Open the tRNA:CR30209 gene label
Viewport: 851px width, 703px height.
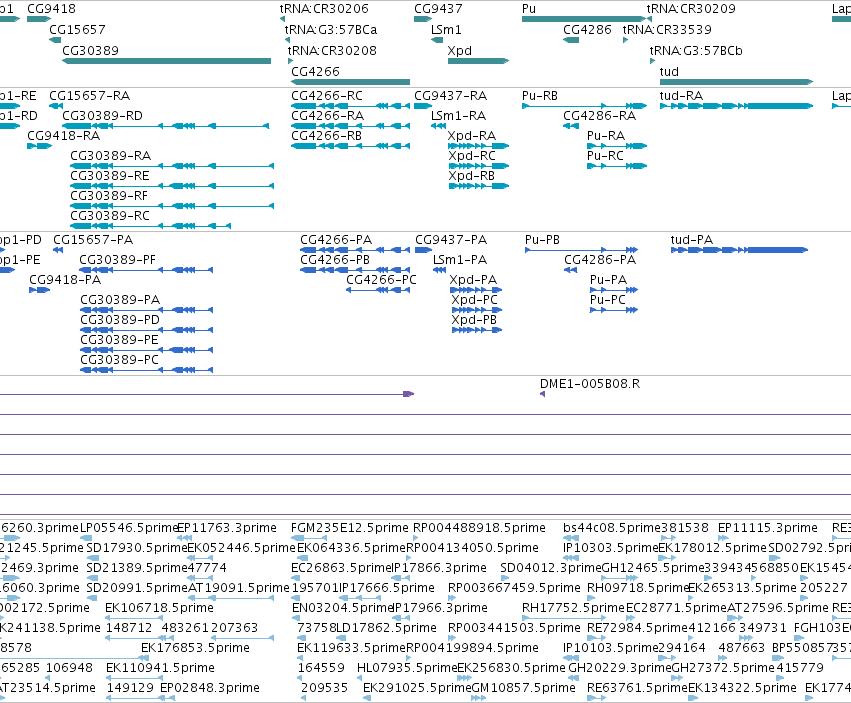point(691,9)
